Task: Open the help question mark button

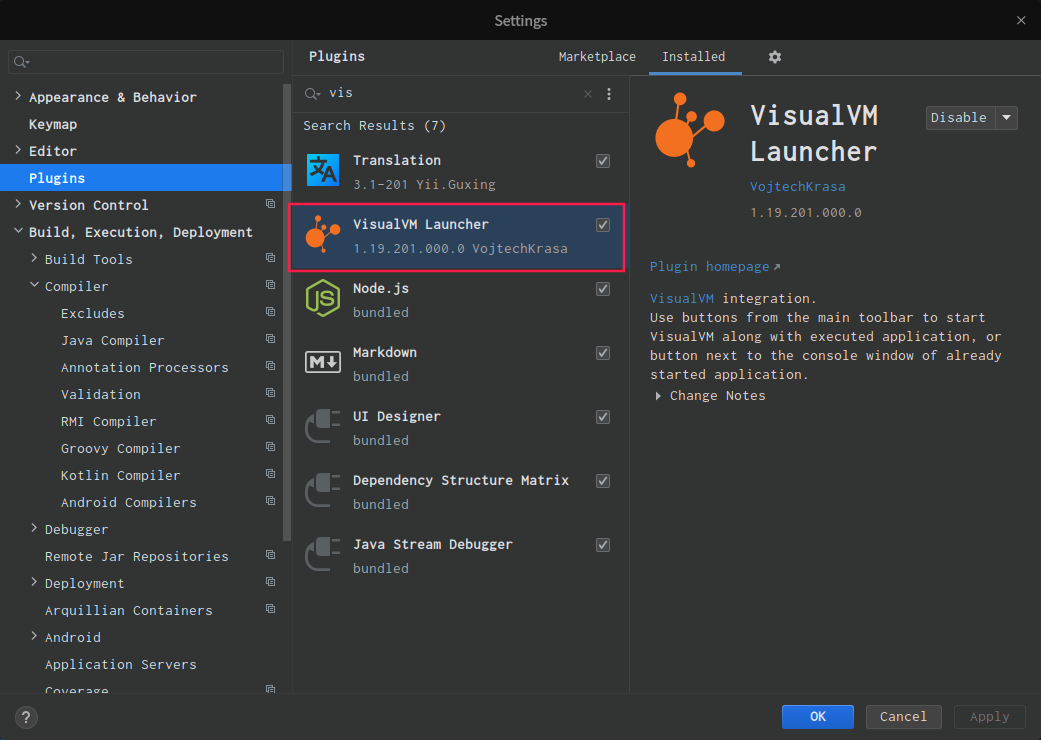Action: click(x=26, y=717)
